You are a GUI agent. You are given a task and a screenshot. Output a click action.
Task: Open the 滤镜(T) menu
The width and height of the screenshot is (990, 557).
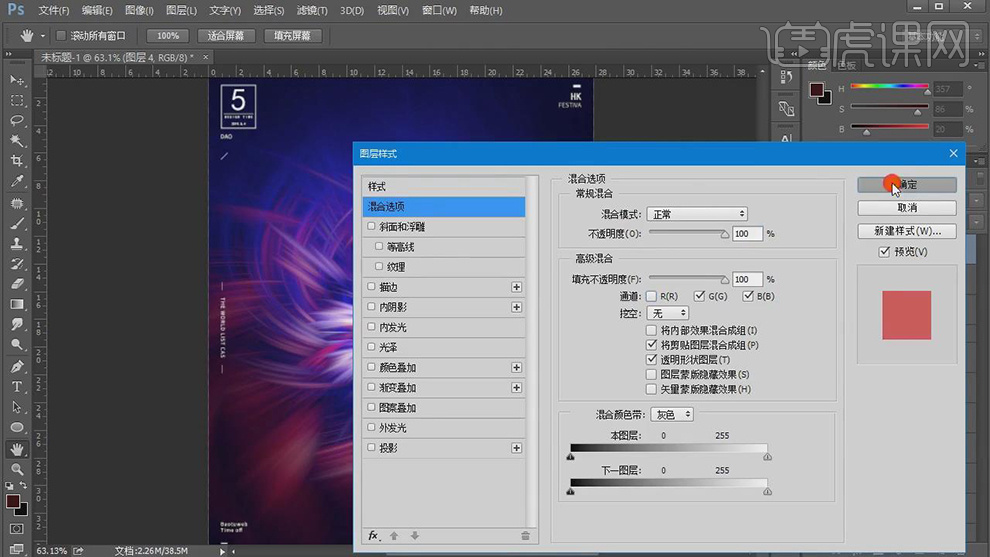pyautogui.click(x=313, y=11)
